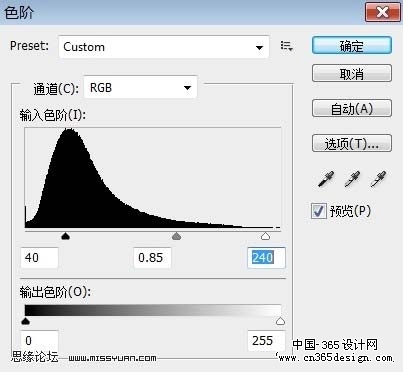403x372 pixels.
Task: Click the black output level handle
Action: (x=26, y=321)
